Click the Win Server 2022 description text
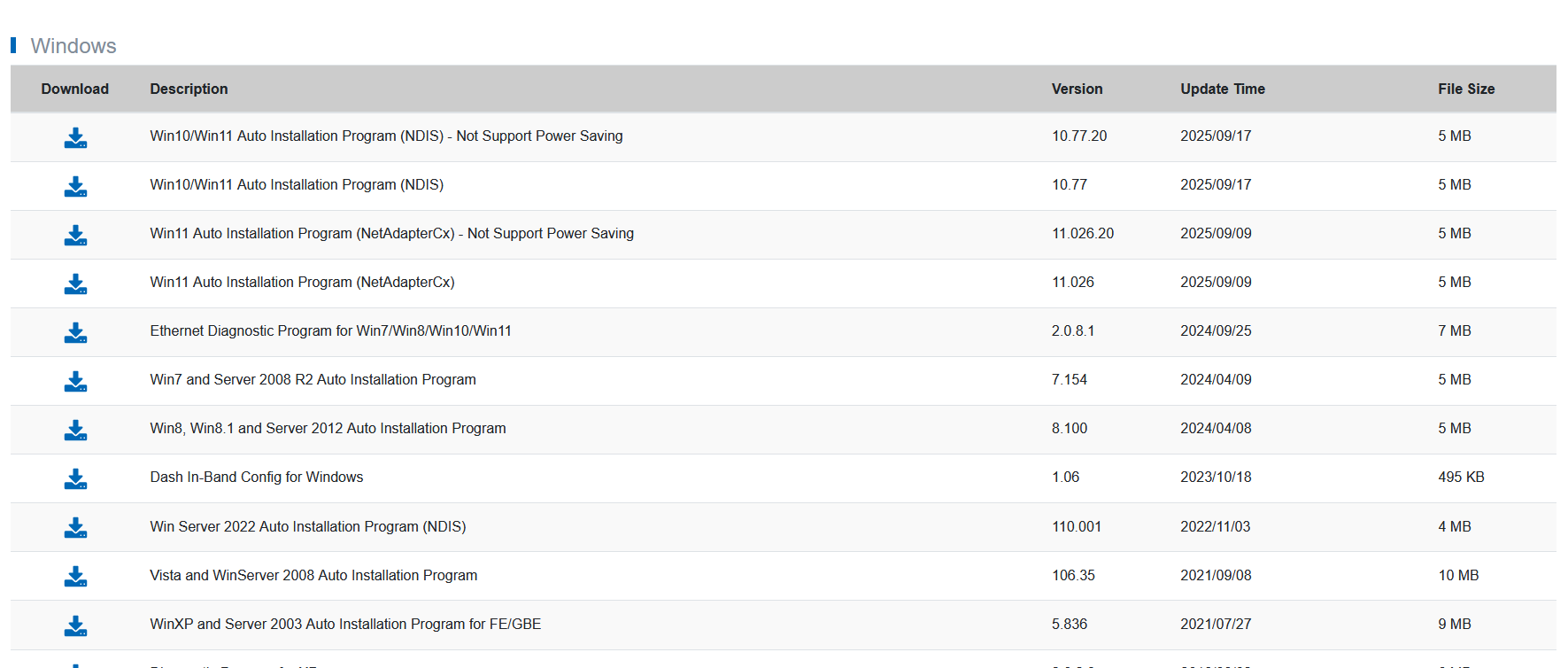Viewport: 1568px width, 668px height. [x=307, y=526]
